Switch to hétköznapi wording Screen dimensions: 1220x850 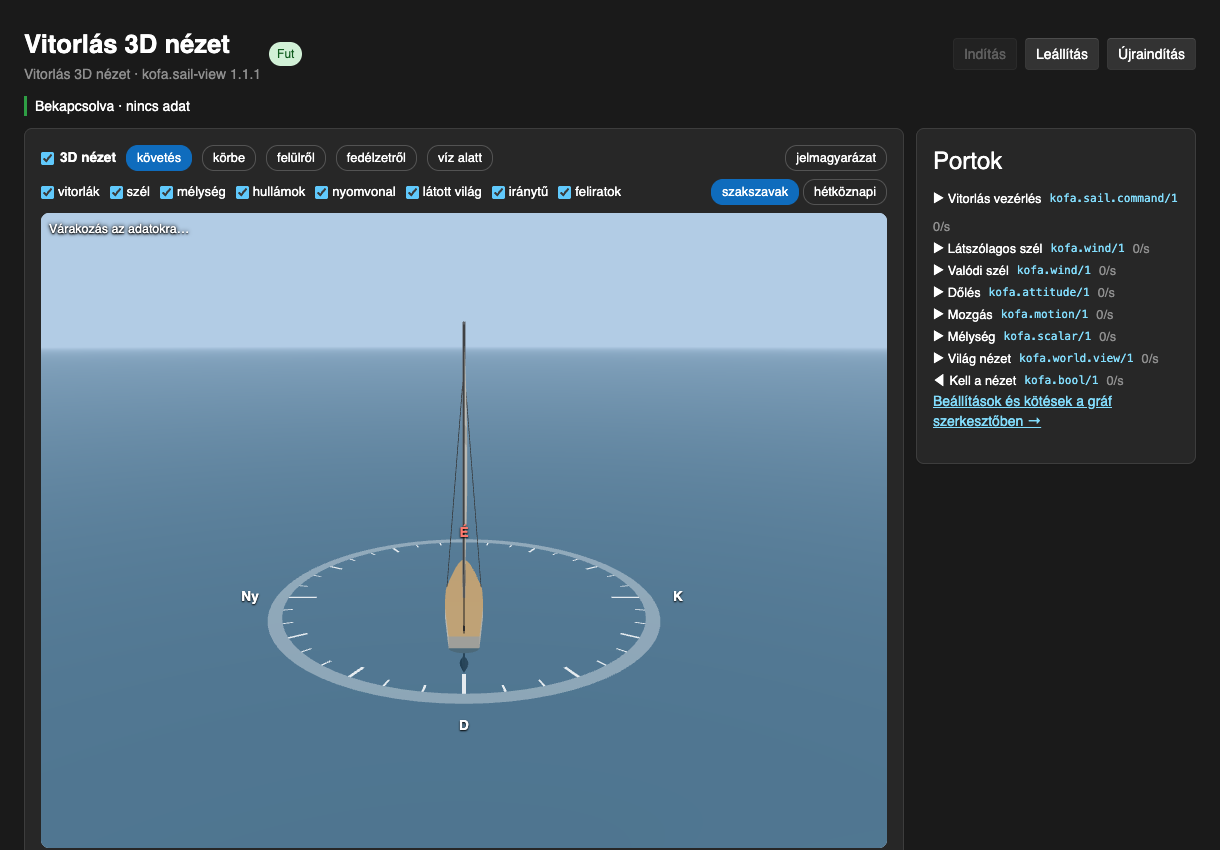(x=845, y=192)
